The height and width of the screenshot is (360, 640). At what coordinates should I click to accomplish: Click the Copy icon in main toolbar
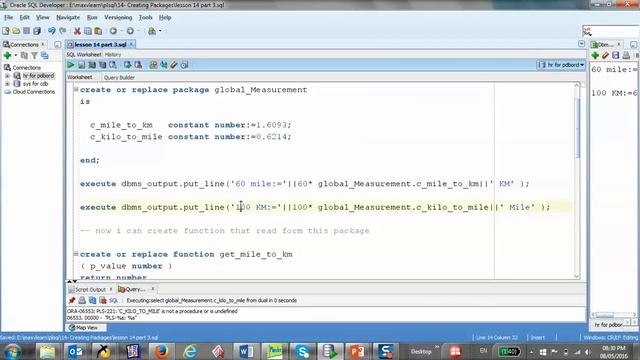[87, 31]
